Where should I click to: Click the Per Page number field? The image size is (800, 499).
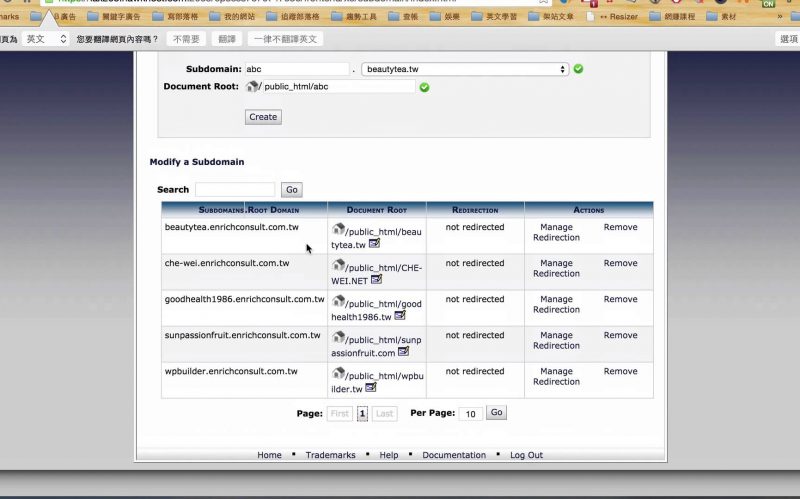[x=470, y=414]
